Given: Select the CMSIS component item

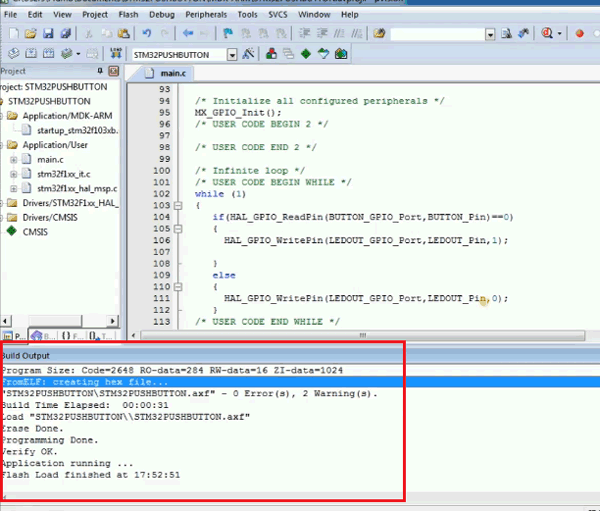Looking at the screenshot, I should pyautogui.click(x=35, y=232).
